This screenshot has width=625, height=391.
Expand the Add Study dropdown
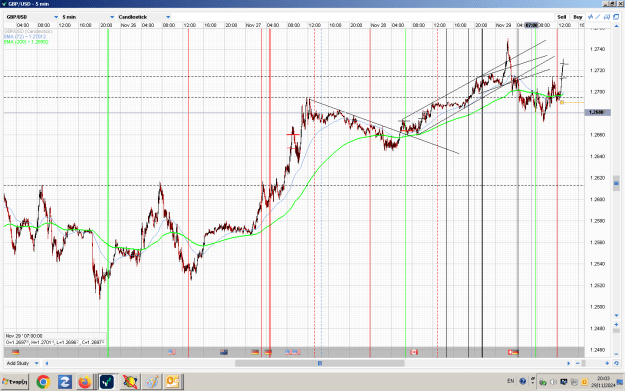coord(22,363)
